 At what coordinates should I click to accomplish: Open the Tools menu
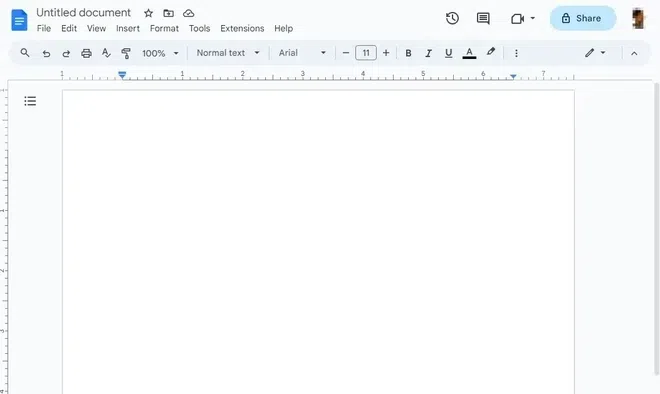point(199,29)
